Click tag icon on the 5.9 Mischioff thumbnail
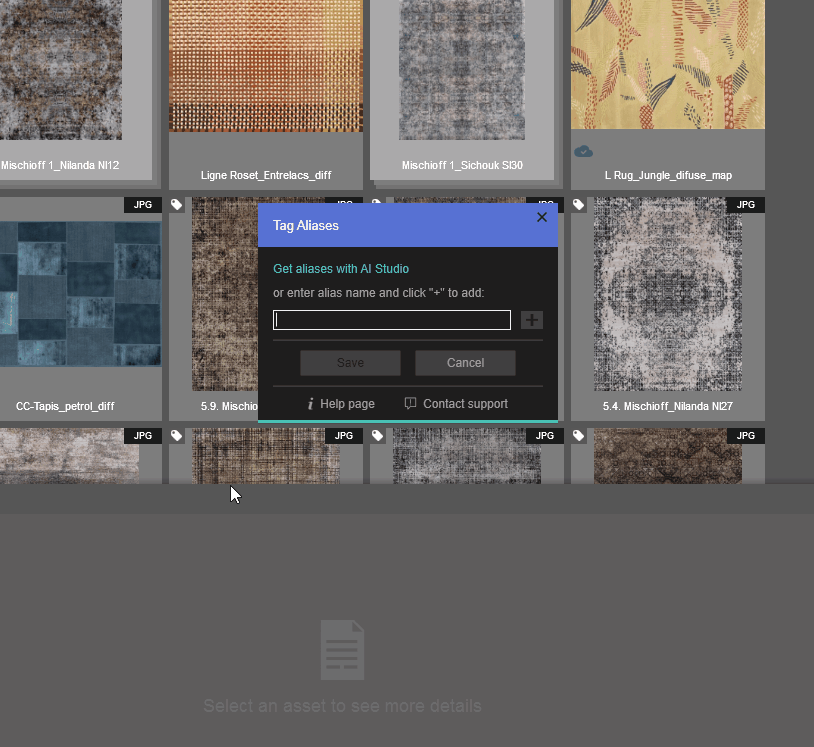 tap(177, 205)
